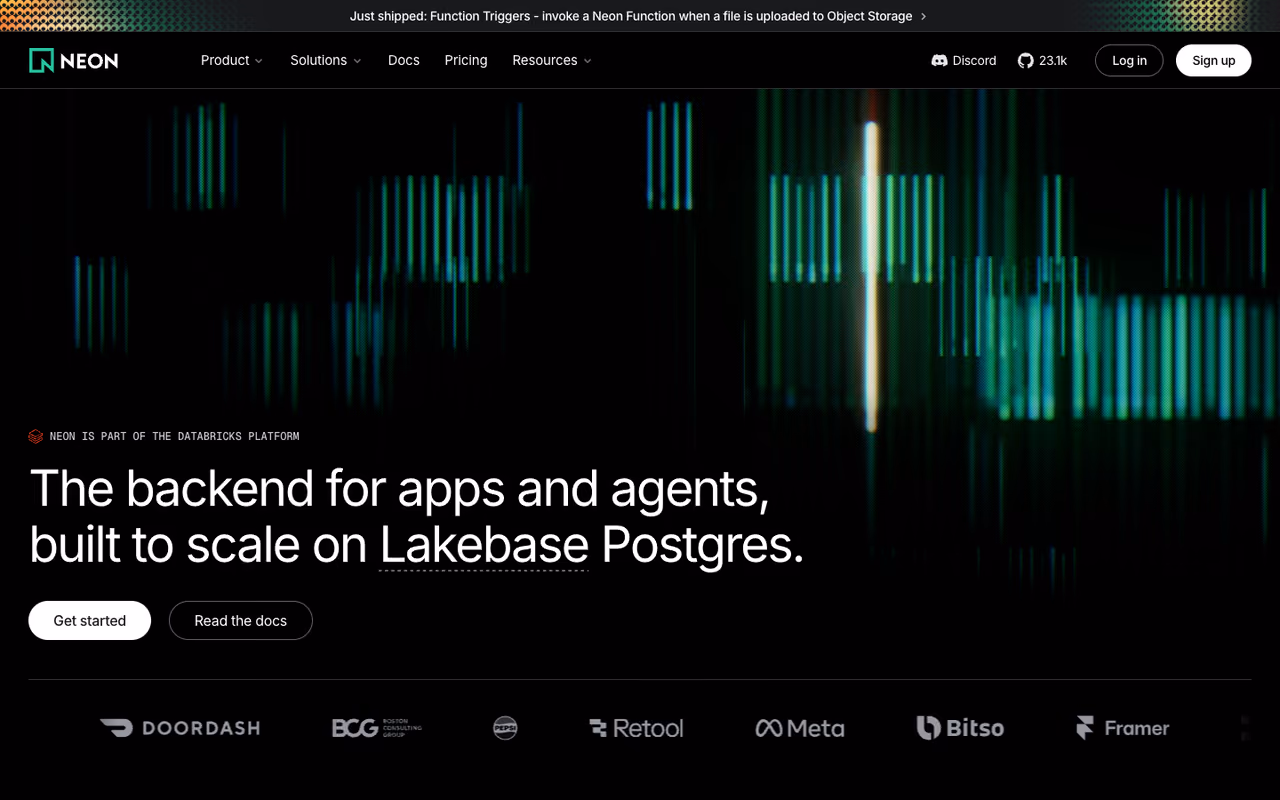The width and height of the screenshot is (1280, 800).
Task: Click the Databricks logo icon
Action: (36, 436)
